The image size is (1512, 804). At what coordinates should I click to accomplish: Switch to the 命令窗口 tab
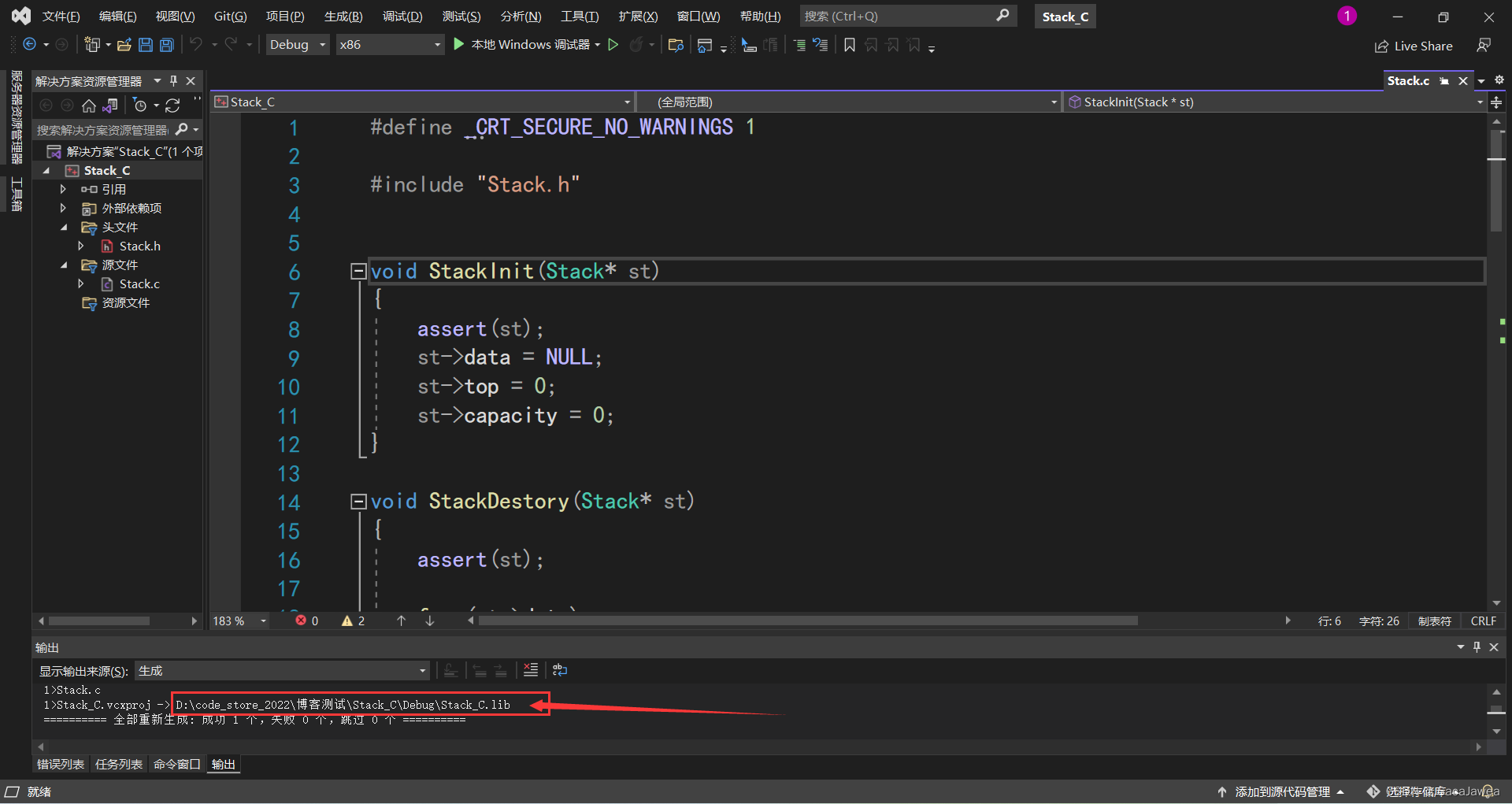[177, 764]
